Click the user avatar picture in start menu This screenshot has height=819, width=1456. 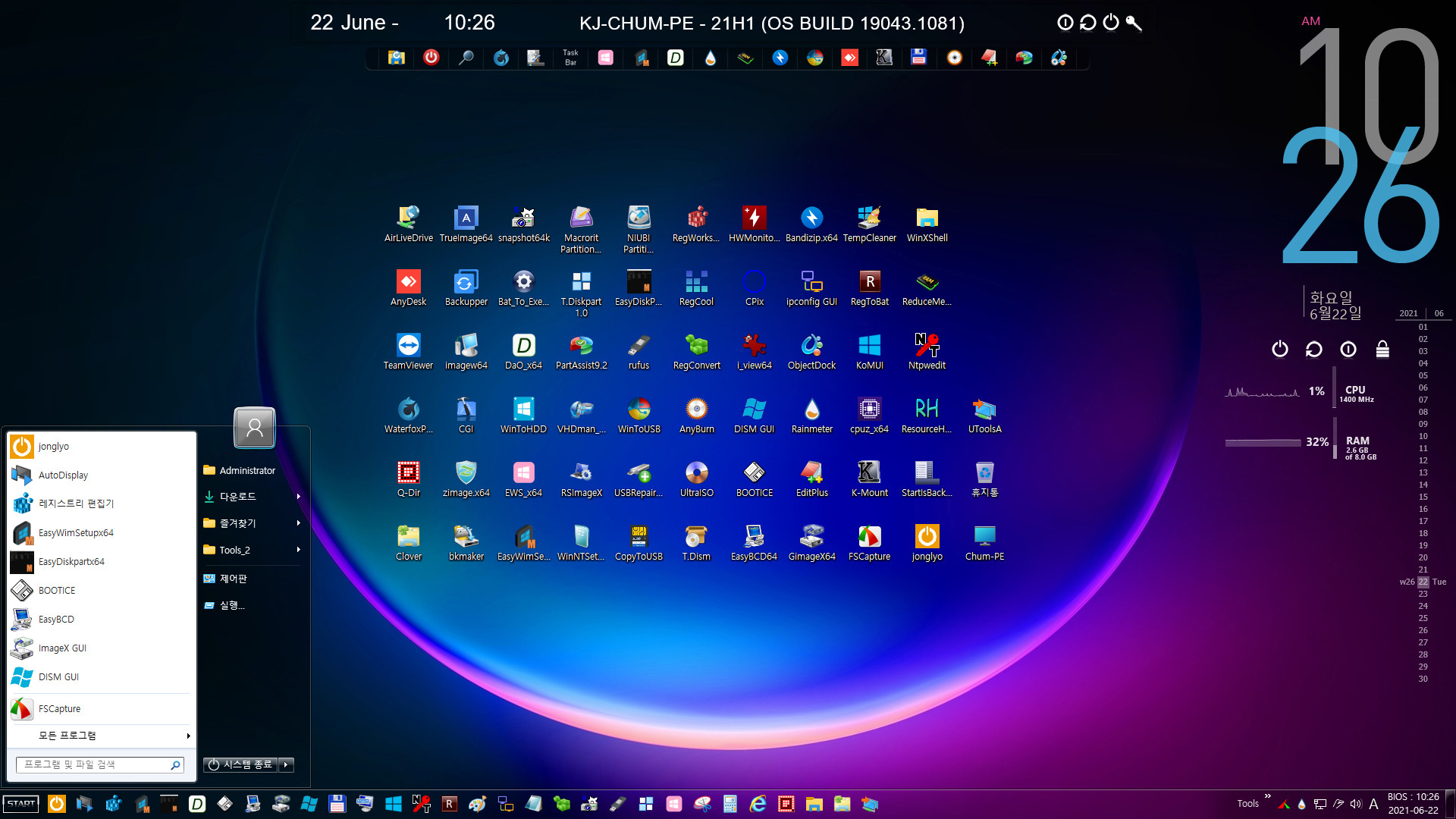(255, 428)
